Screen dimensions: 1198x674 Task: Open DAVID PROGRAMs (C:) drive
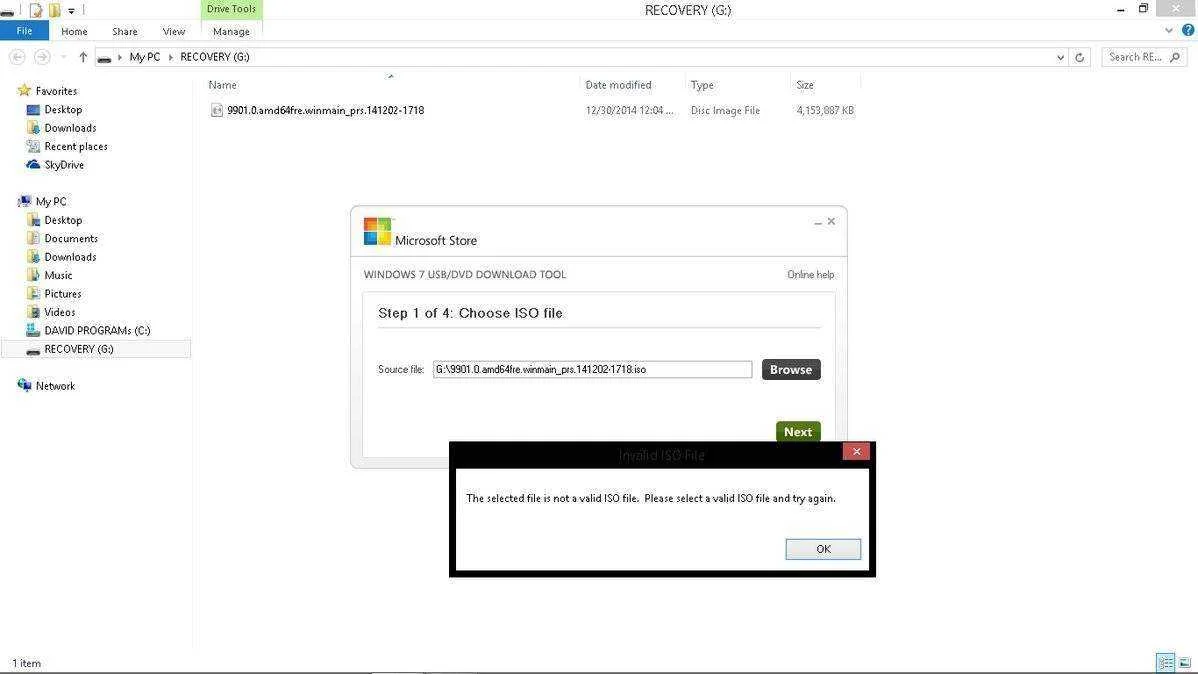click(x=97, y=330)
